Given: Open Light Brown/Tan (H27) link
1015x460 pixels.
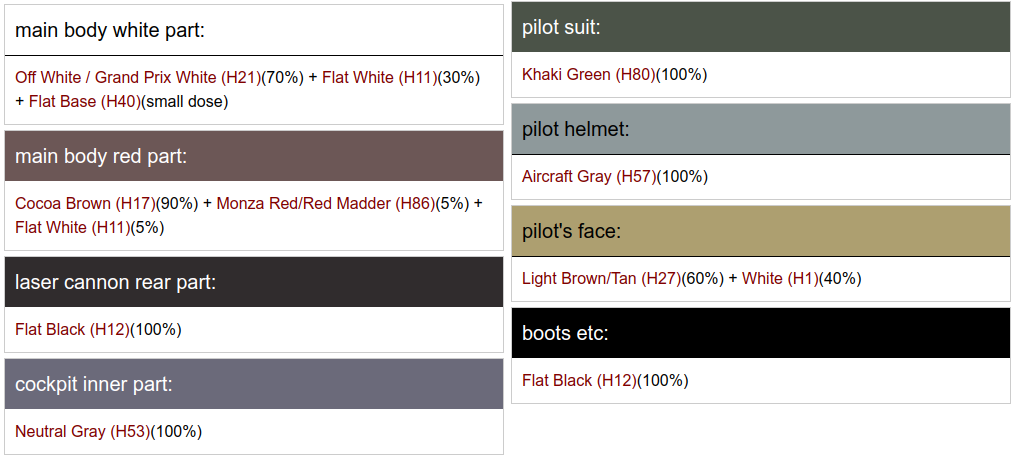Looking at the screenshot, I should 601,278.
